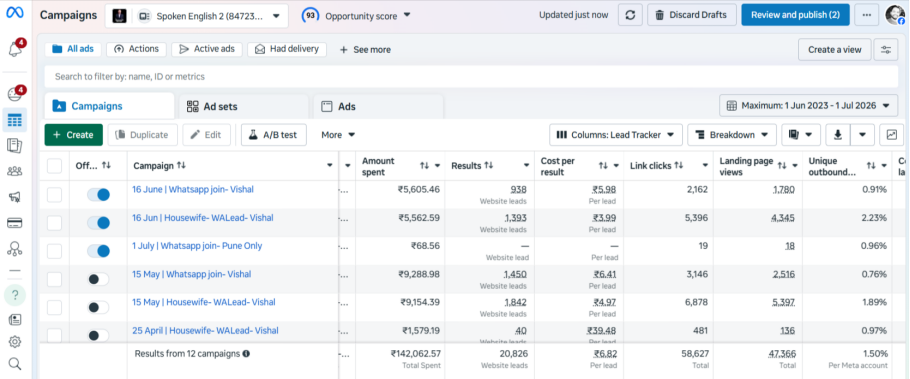Image resolution: width=910 pixels, height=379 pixels.
Task: Open the charts panel icon
Action: (x=891, y=135)
